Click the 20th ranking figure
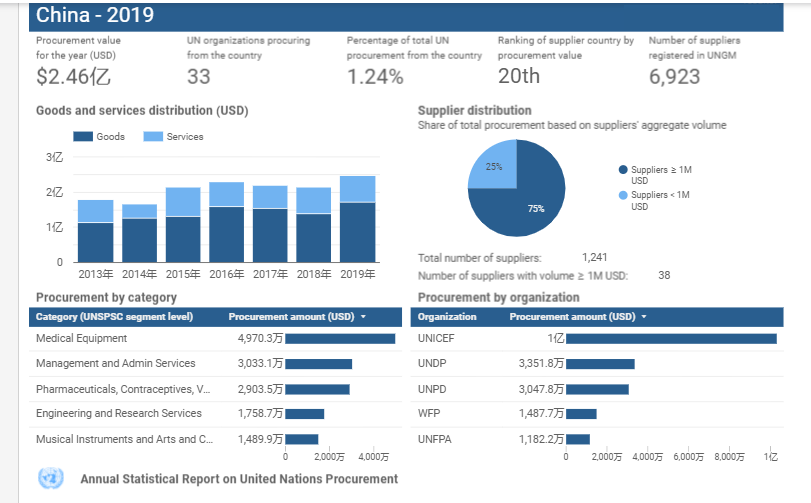811x503 pixels. (x=519, y=76)
